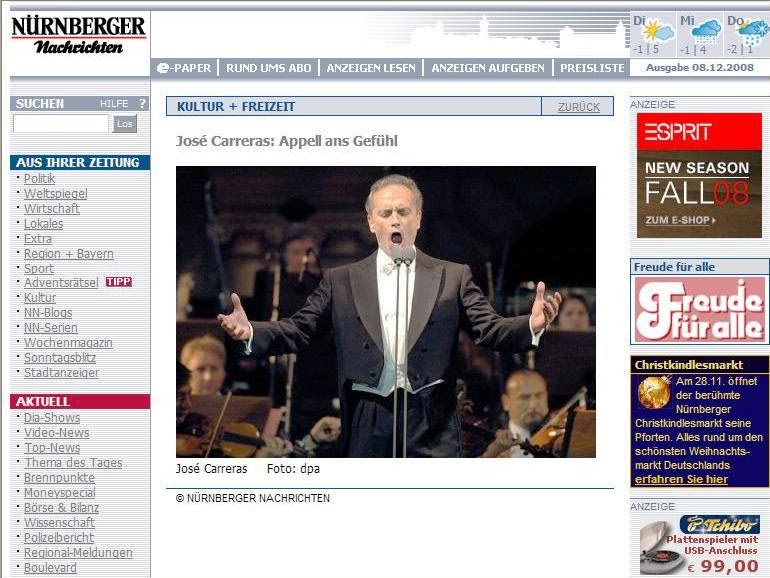Open the Video-News link under Aktuell
Image resolution: width=770 pixels, height=578 pixels.
coord(57,433)
